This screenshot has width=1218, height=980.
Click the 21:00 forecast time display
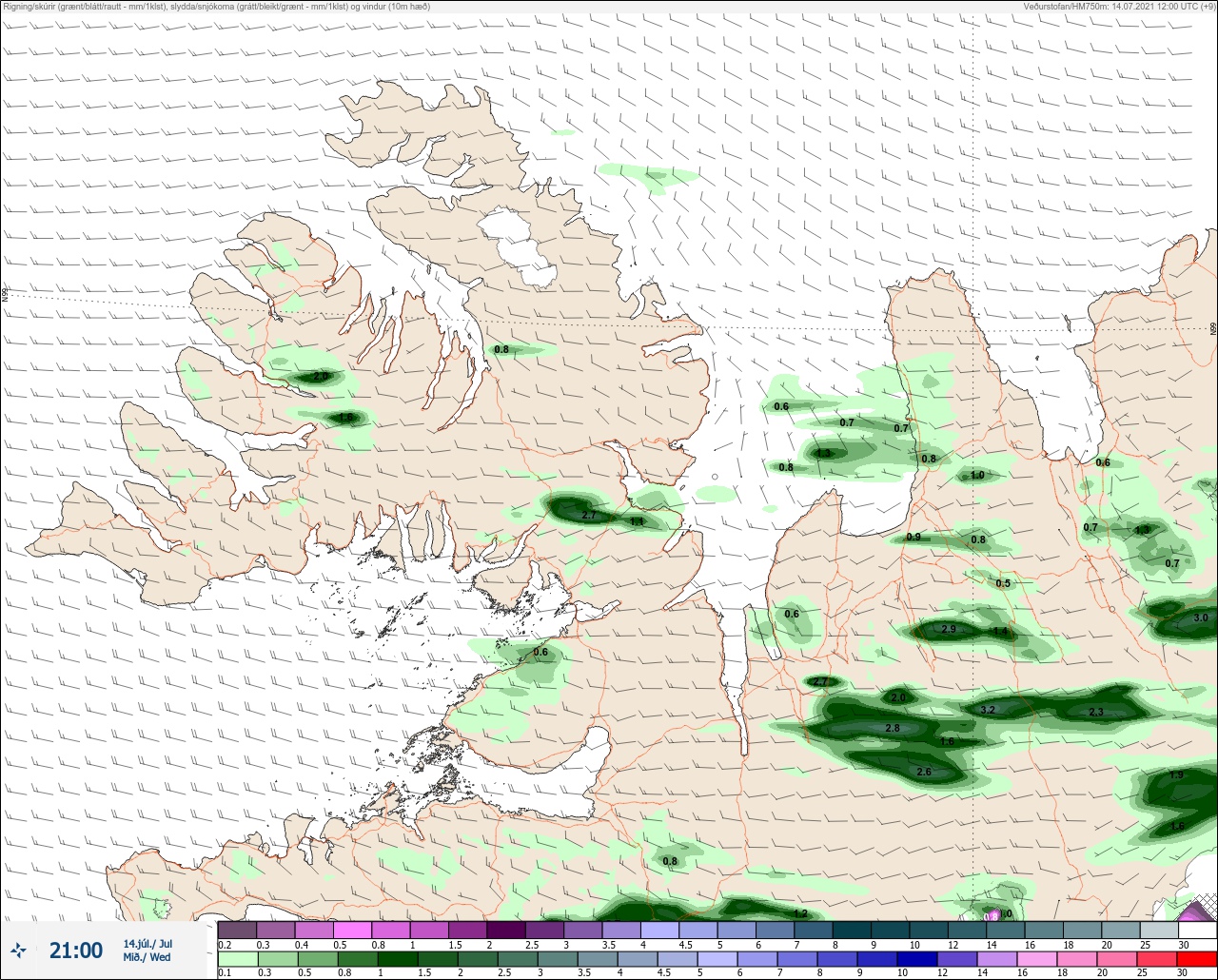tap(76, 950)
